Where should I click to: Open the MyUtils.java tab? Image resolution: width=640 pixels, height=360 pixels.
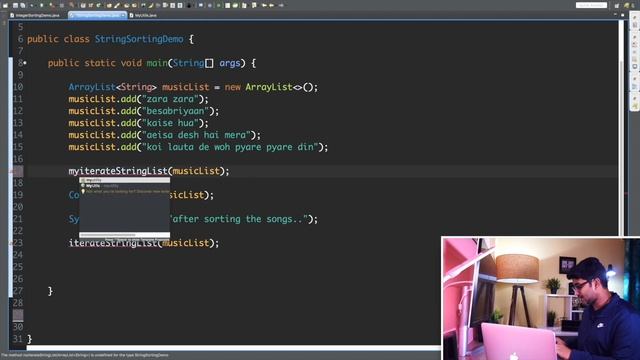click(143, 15)
